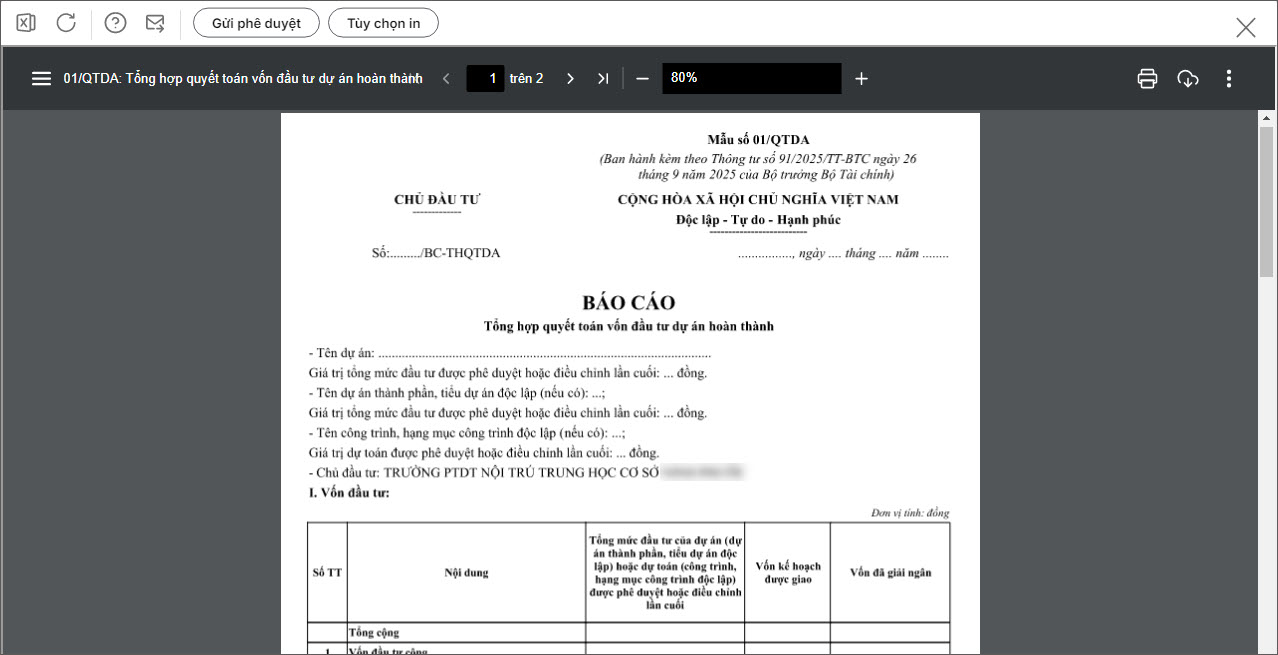
Task: Click the 80% zoom level box
Action: coord(751,78)
